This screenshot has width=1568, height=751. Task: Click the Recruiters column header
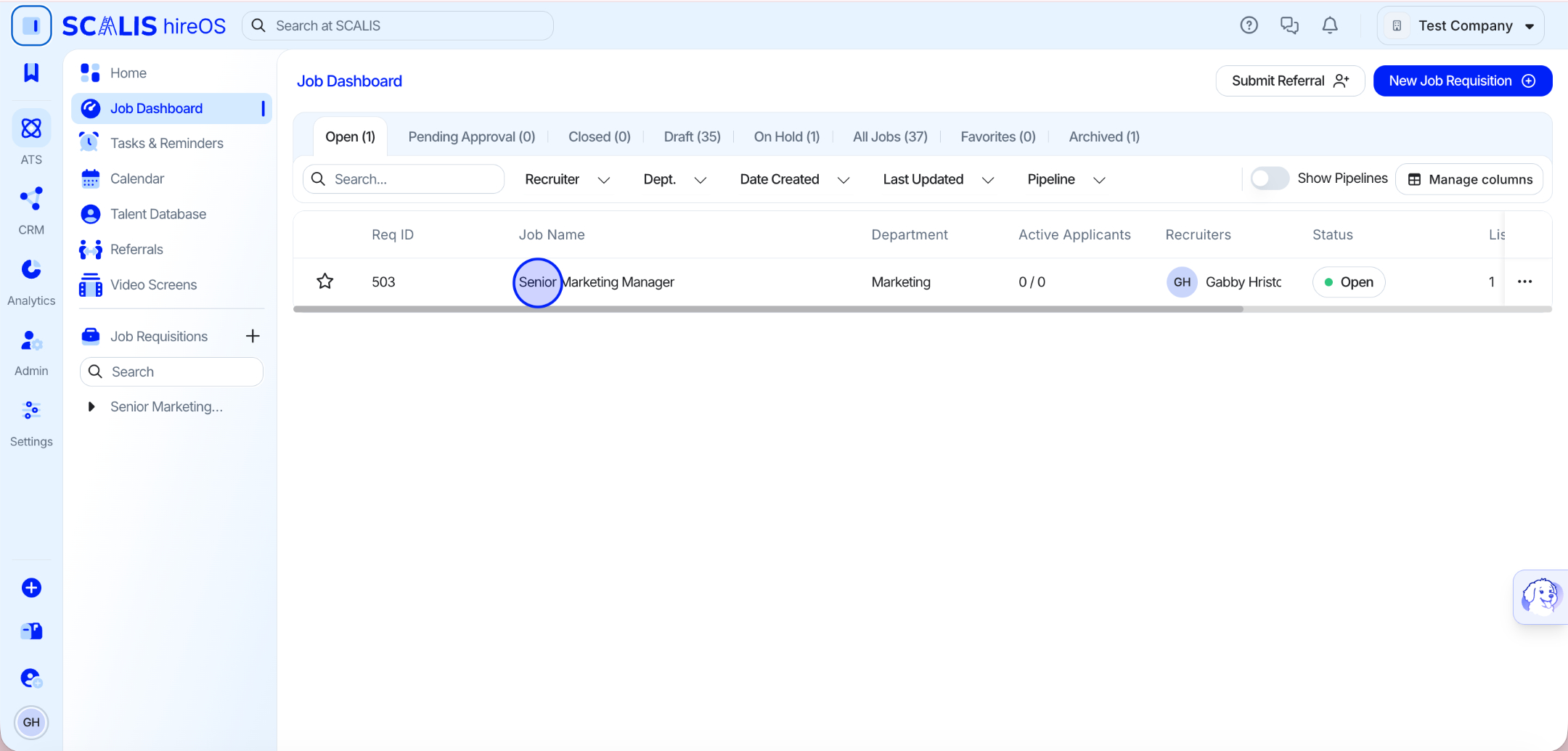coord(1198,234)
